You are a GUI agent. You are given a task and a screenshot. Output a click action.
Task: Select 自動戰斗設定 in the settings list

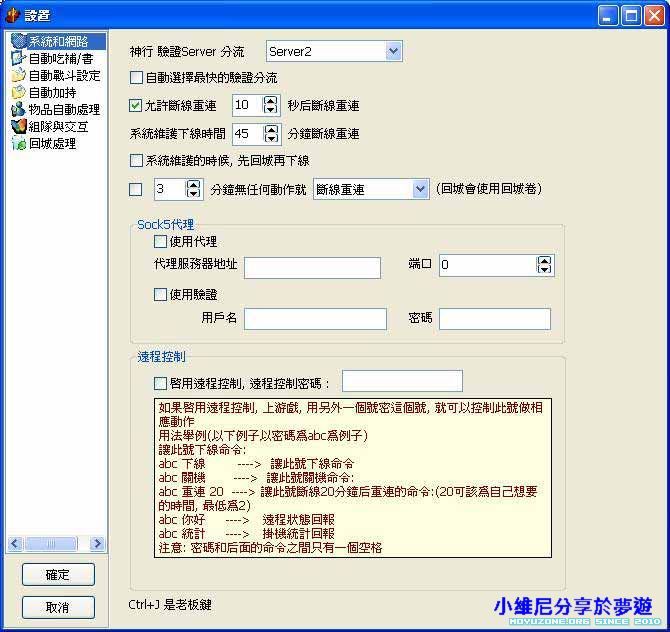tap(64, 75)
